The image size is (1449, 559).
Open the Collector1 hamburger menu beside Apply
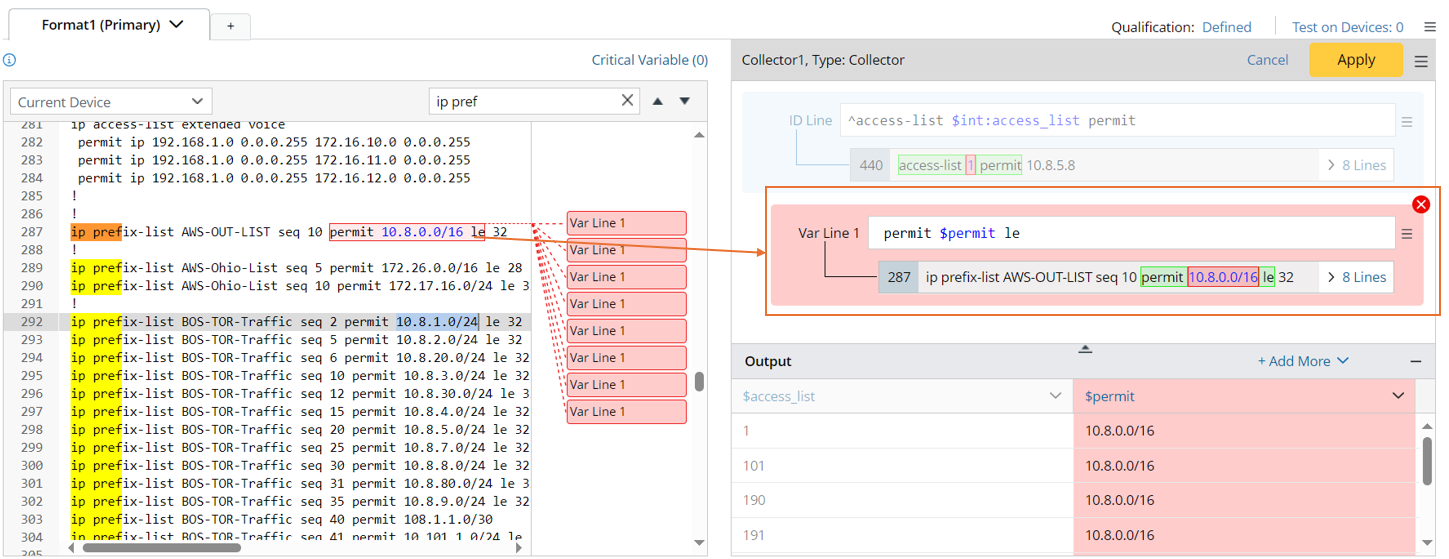[1421, 61]
